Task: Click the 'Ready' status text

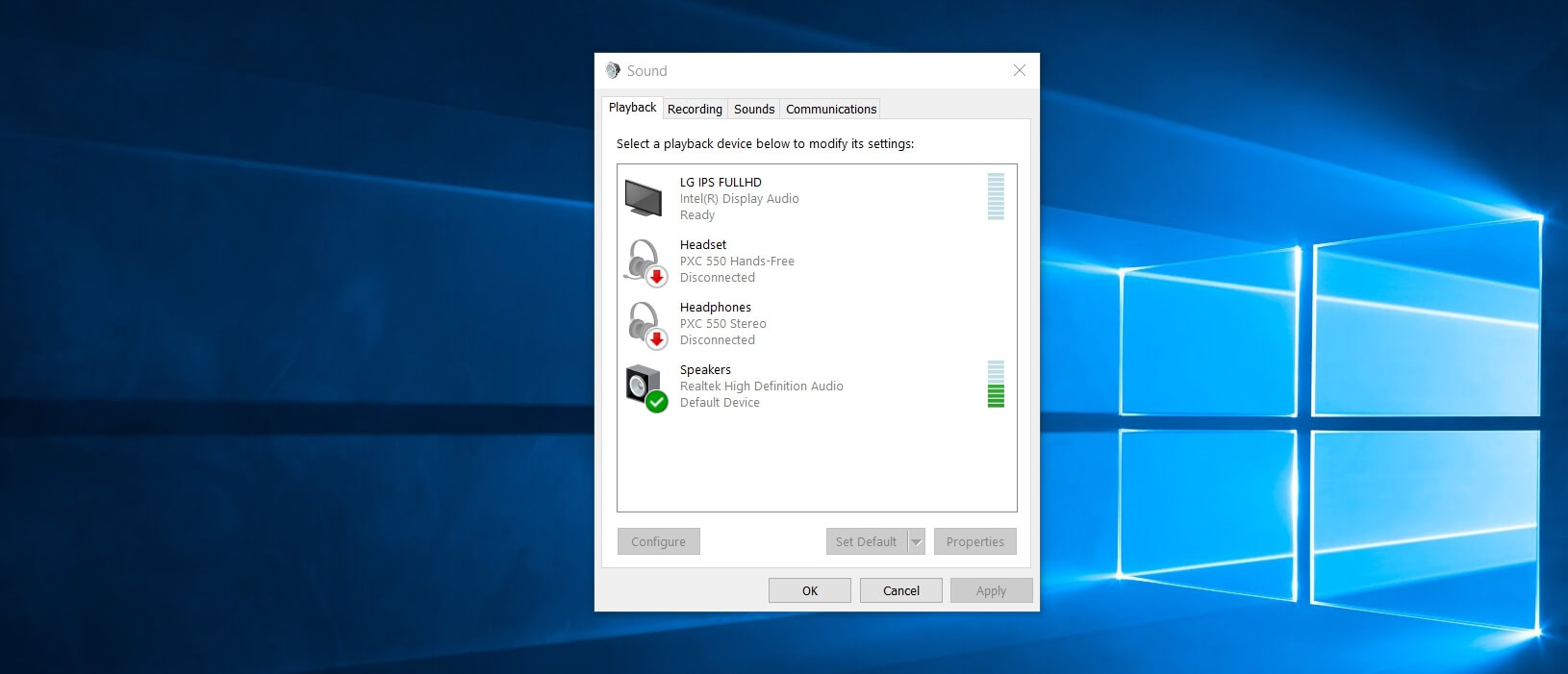Action: (x=697, y=215)
